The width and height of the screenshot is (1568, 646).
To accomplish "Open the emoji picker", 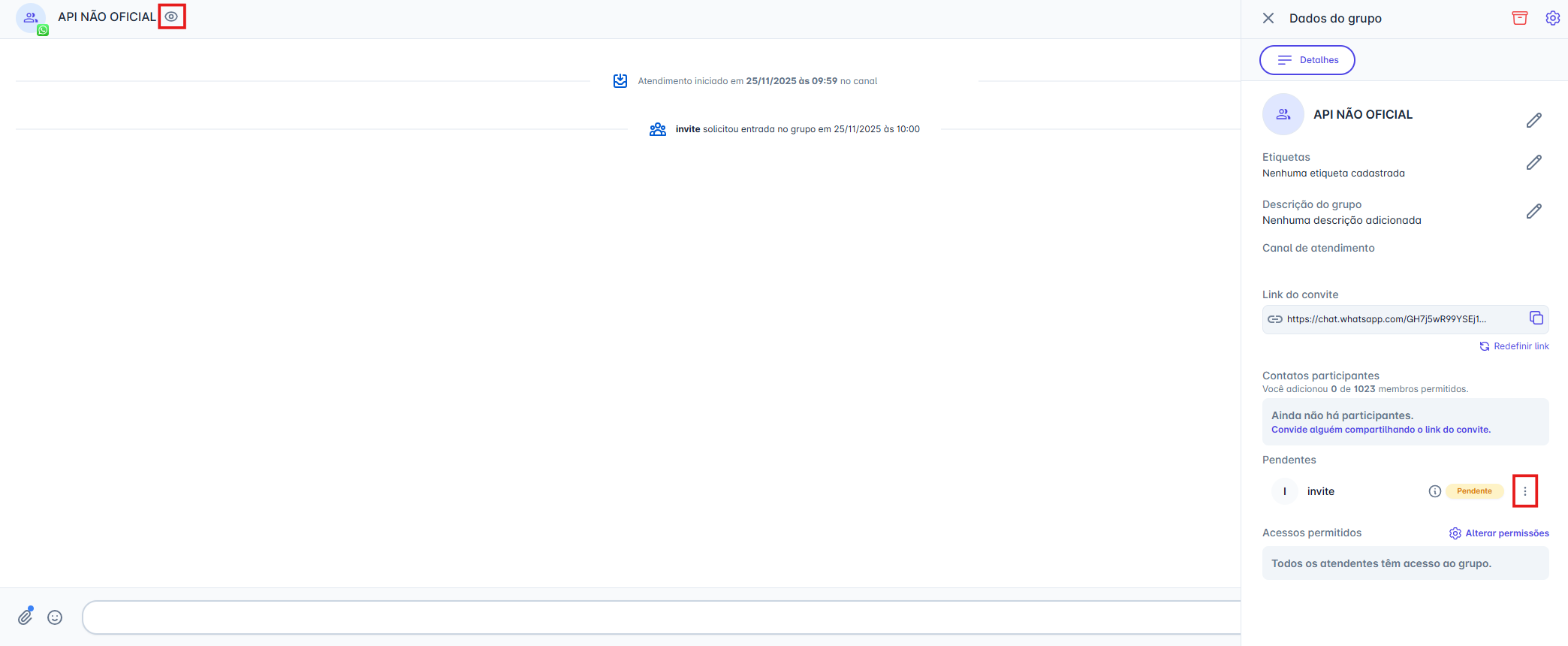I will 55,617.
